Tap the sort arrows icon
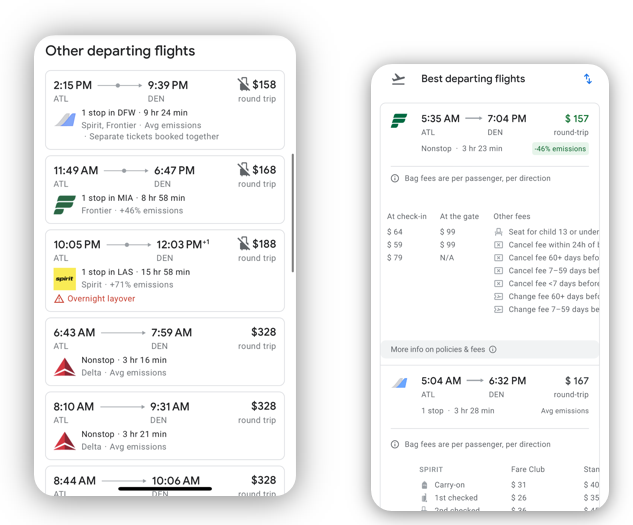This screenshot has height=525, width=633. click(588, 79)
